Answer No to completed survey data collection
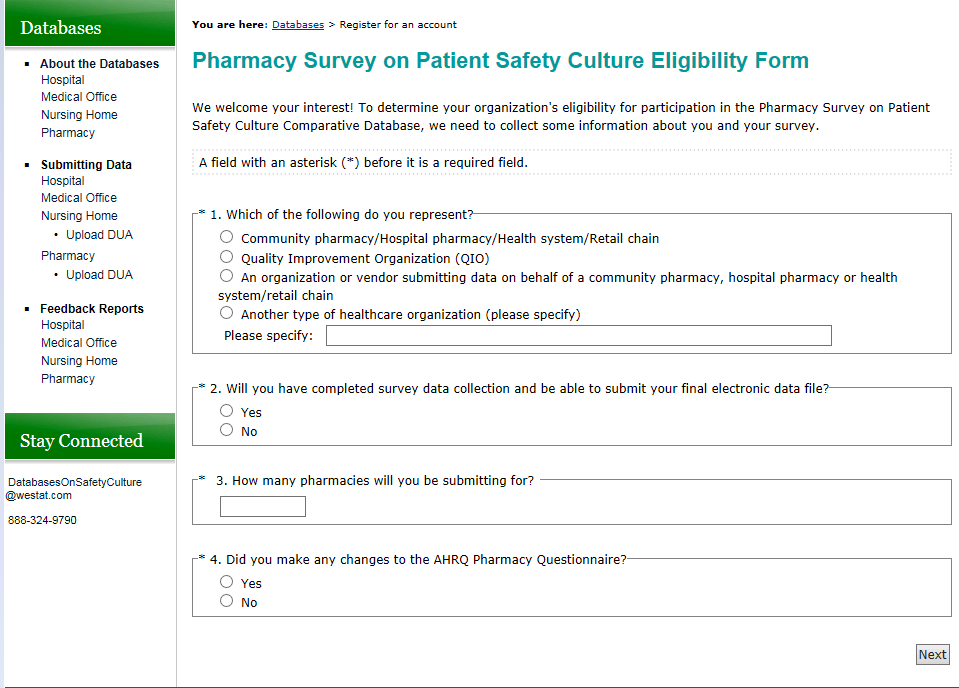Image resolution: width=959 pixels, height=688 pixels. (227, 430)
